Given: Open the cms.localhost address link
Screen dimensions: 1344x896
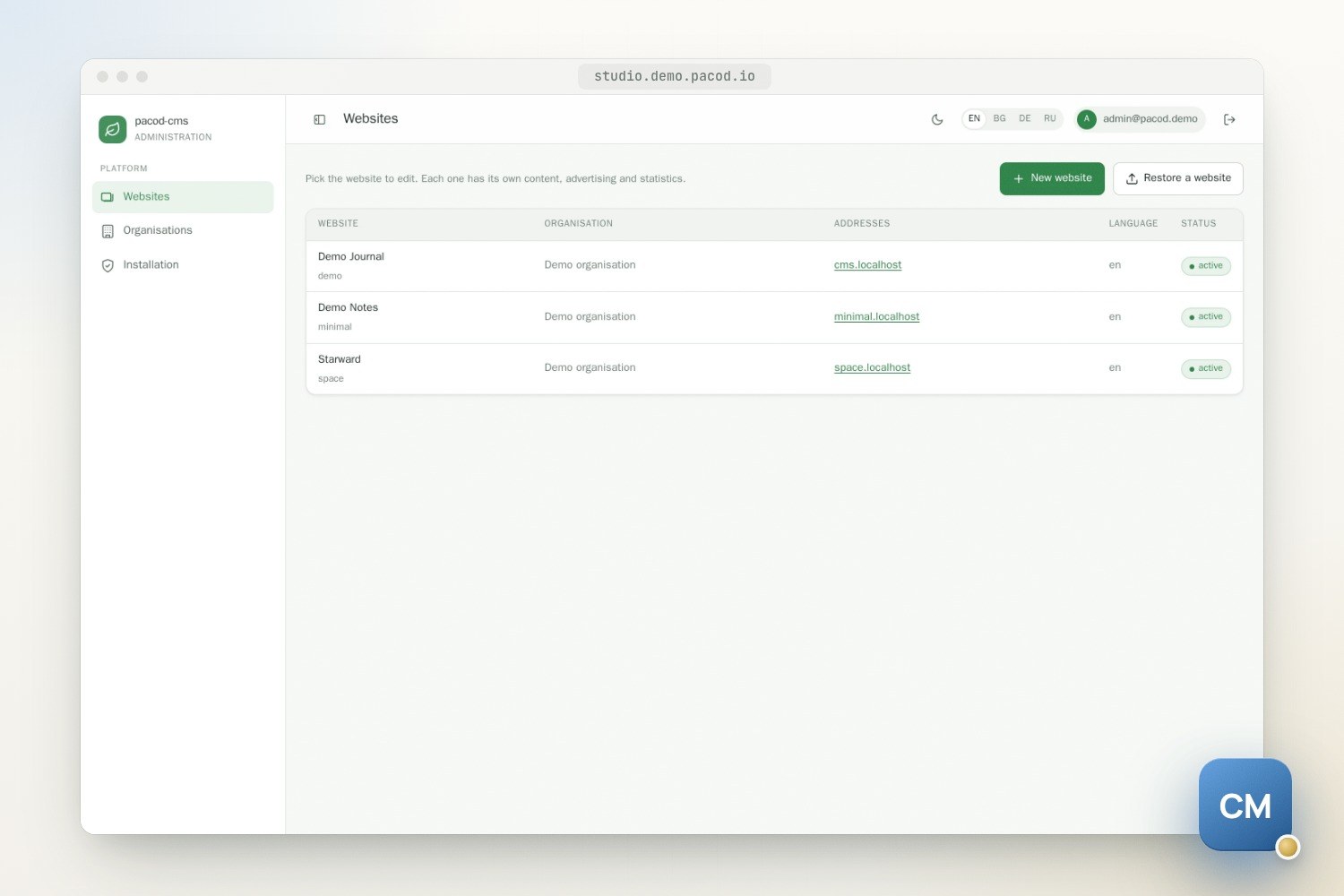Looking at the screenshot, I should click(867, 265).
